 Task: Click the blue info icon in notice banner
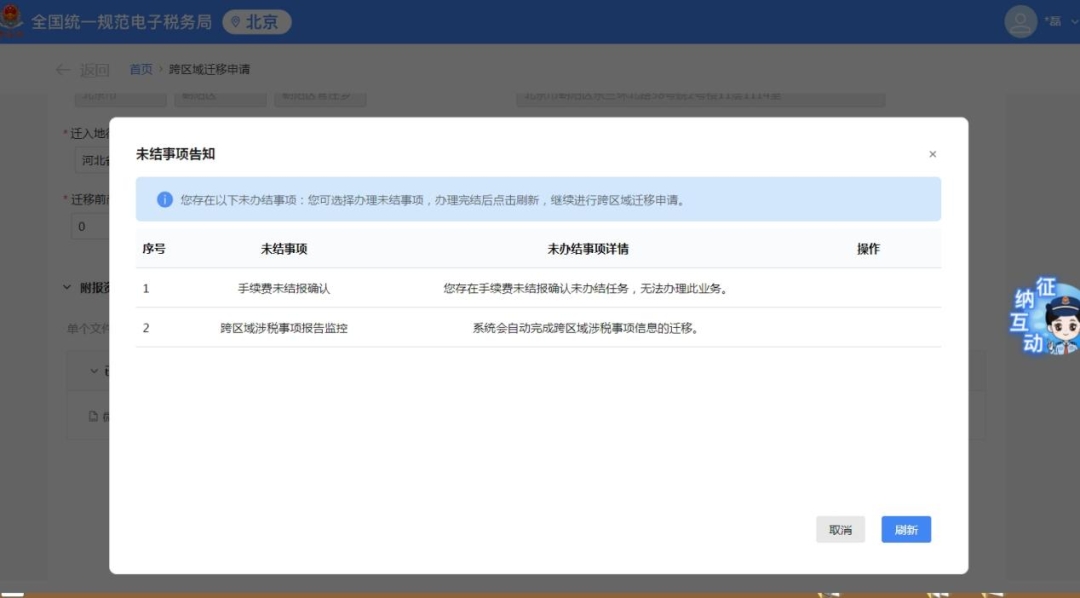(x=165, y=200)
